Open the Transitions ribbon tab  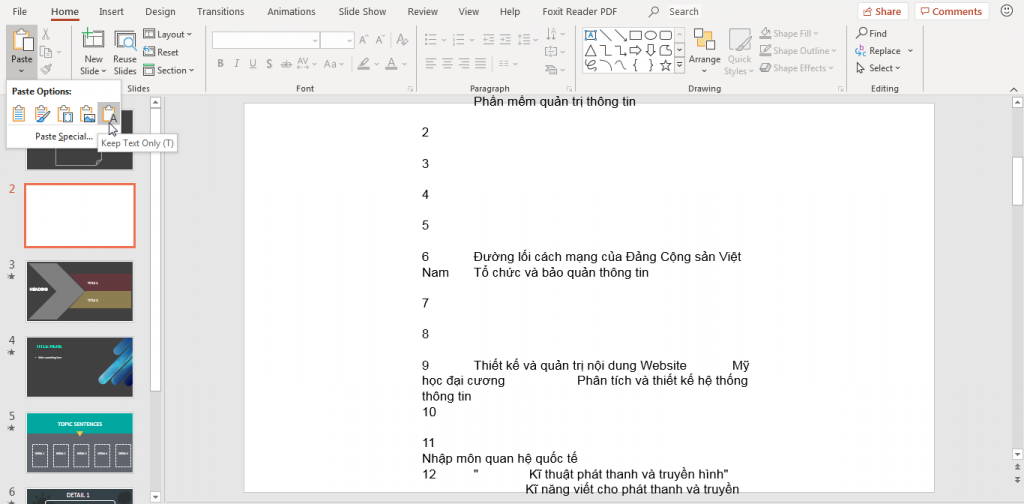[221, 12]
